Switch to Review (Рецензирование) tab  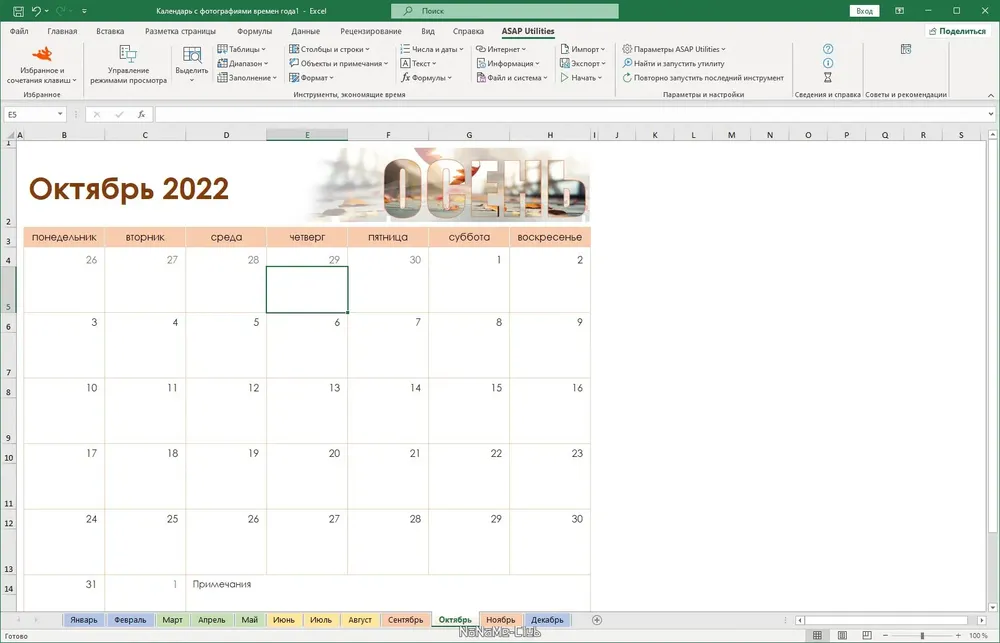(x=371, y=31)
